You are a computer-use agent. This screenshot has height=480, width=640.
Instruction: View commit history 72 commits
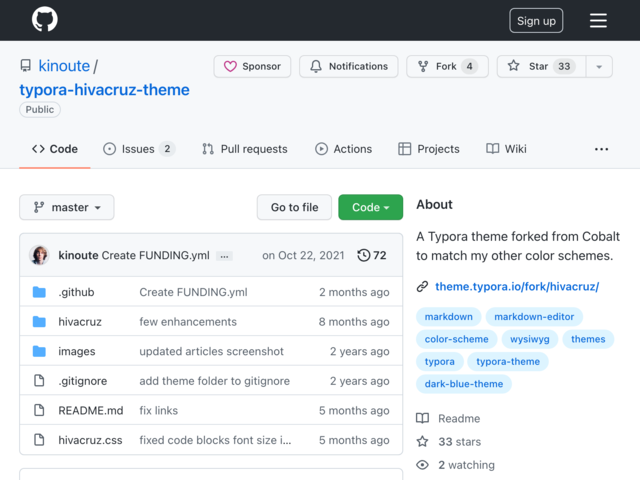[x=372, y=256]
